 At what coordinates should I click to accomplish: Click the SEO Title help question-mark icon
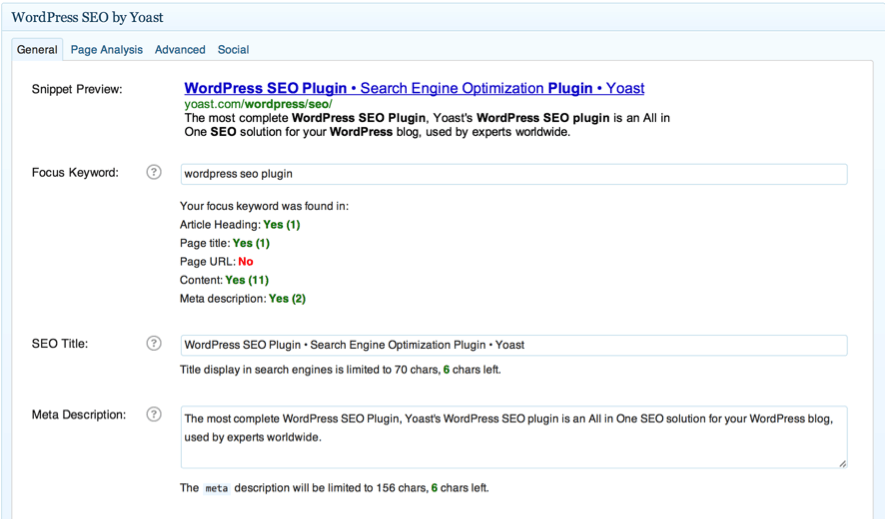[153, 343]
